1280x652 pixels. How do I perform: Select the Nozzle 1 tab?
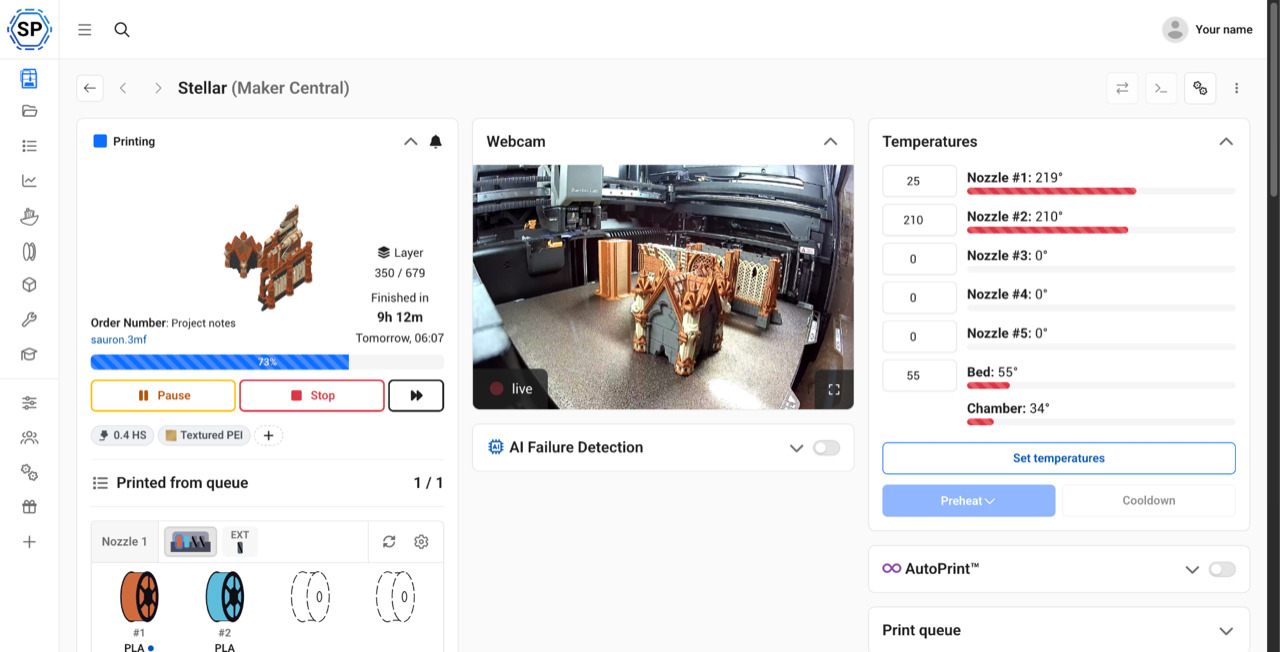pyautogui.click(x=124, y=542)
